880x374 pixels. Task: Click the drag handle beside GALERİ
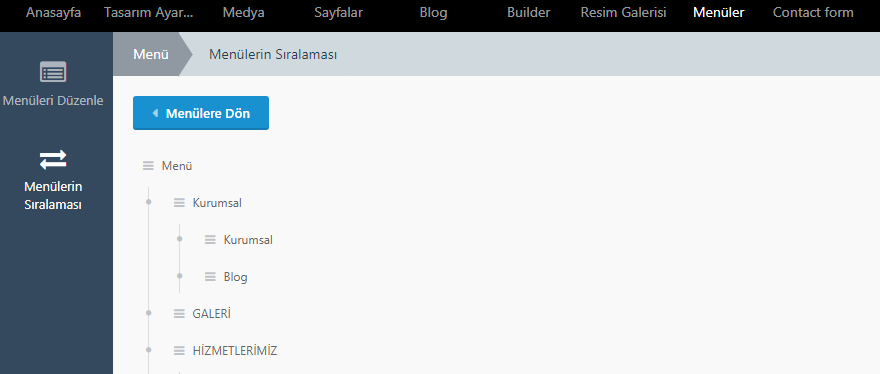coord(179,314)
